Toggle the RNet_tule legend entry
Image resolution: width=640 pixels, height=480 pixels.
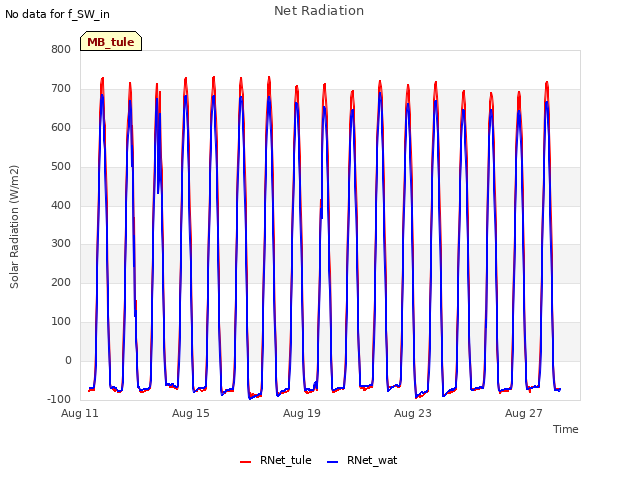[276, 460]
